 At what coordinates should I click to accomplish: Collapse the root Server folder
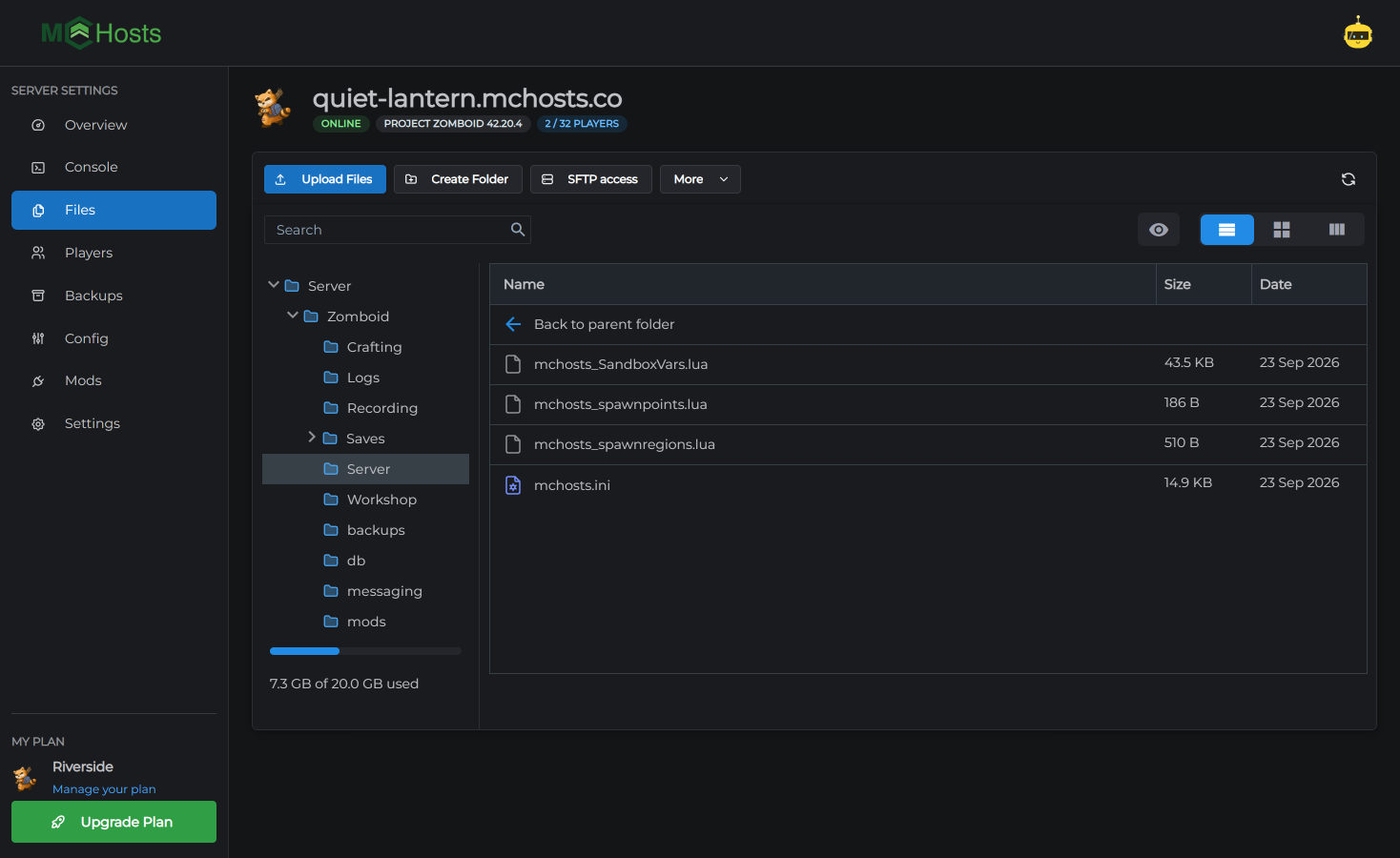click(x=274, y=285)
